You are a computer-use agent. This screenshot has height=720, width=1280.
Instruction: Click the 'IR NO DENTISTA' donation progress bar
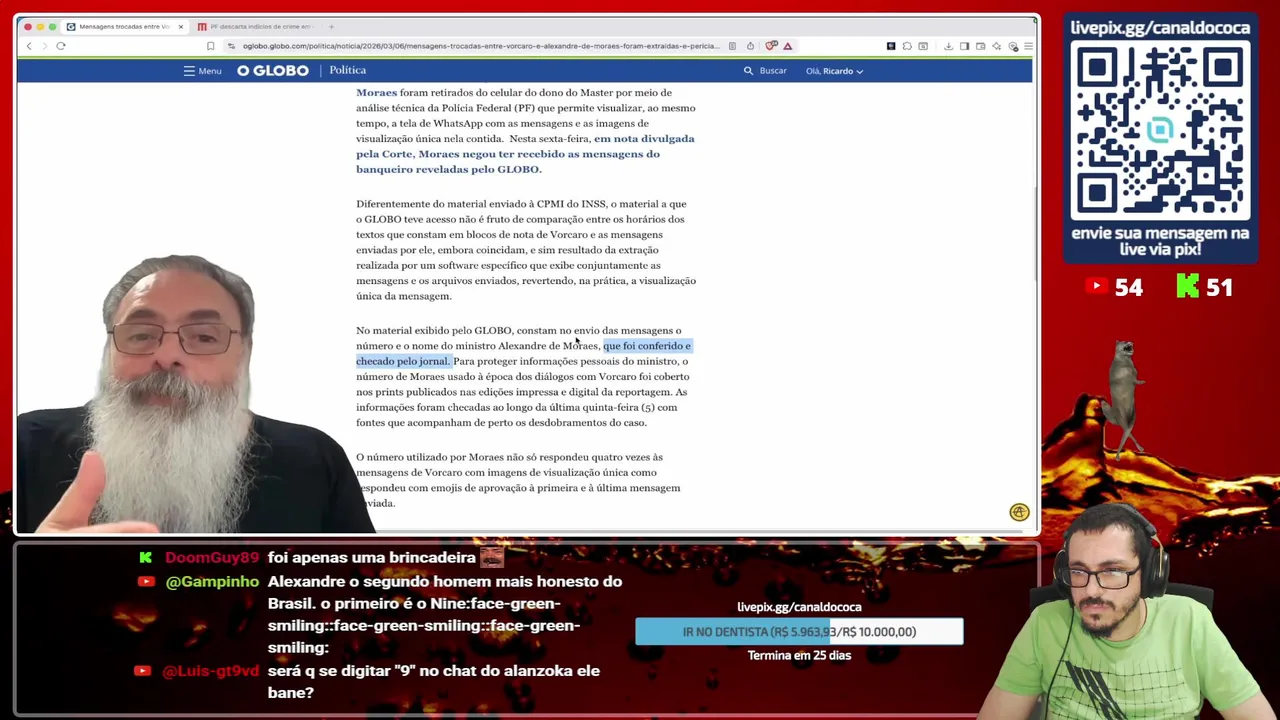coord(799,632)
